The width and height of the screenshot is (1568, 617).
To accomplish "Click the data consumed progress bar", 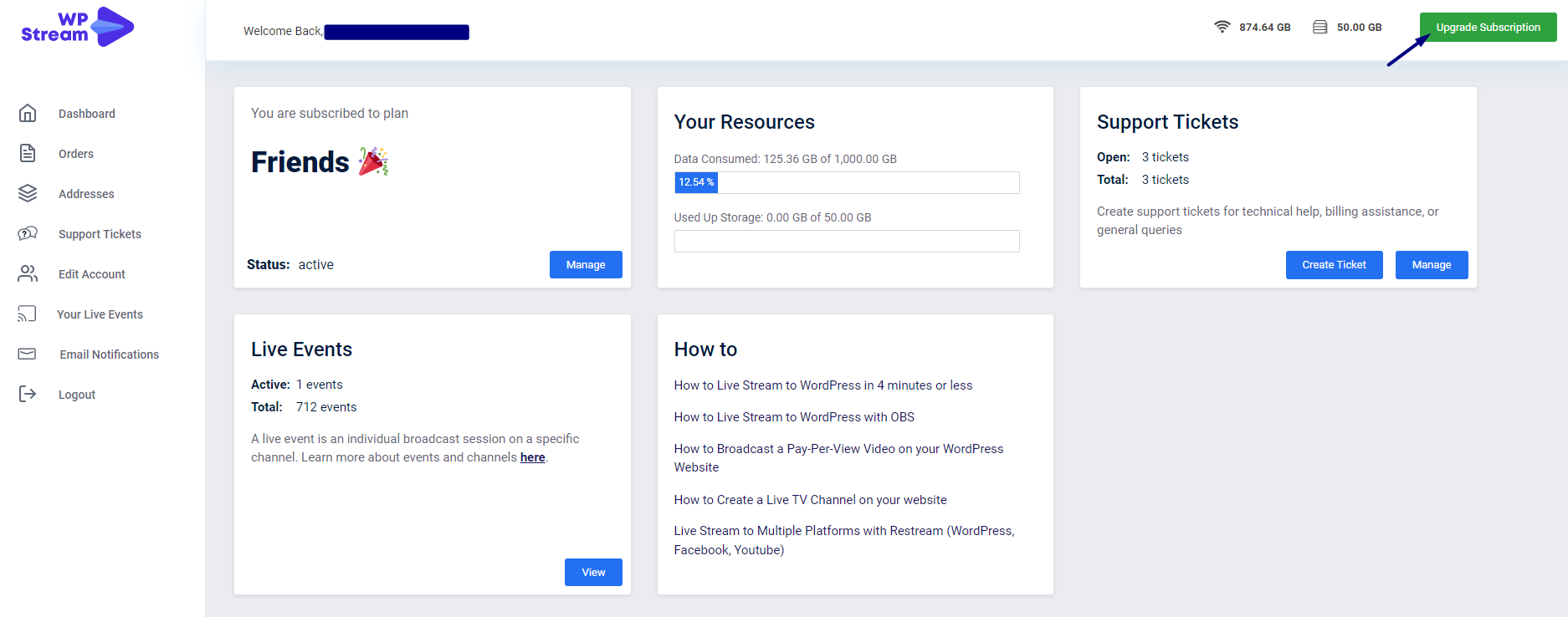I will coord(846,182).
